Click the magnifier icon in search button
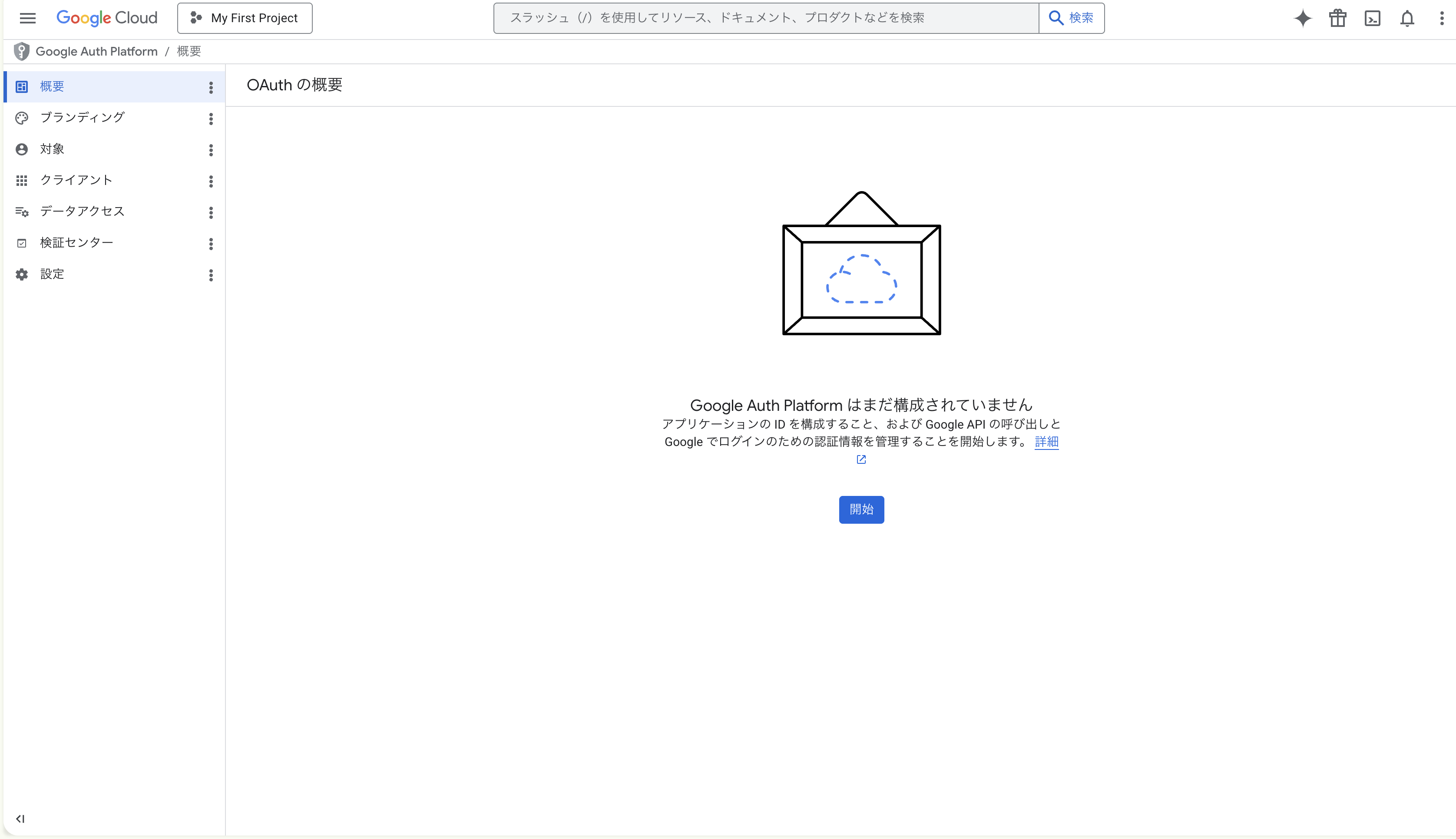Screen dimensions: 1456x839 coord(1056,18)
